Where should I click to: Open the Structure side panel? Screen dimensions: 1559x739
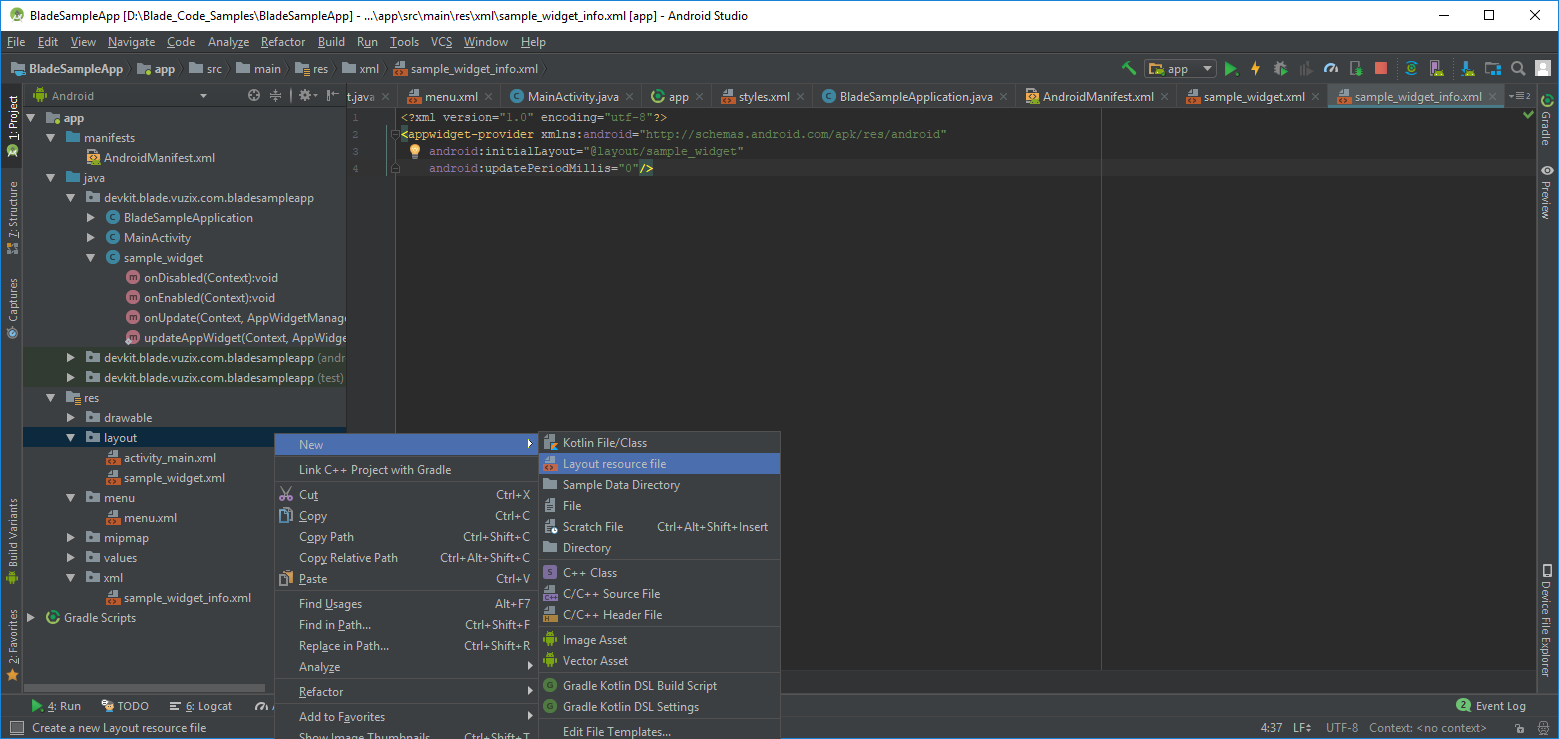click(12, 217)
